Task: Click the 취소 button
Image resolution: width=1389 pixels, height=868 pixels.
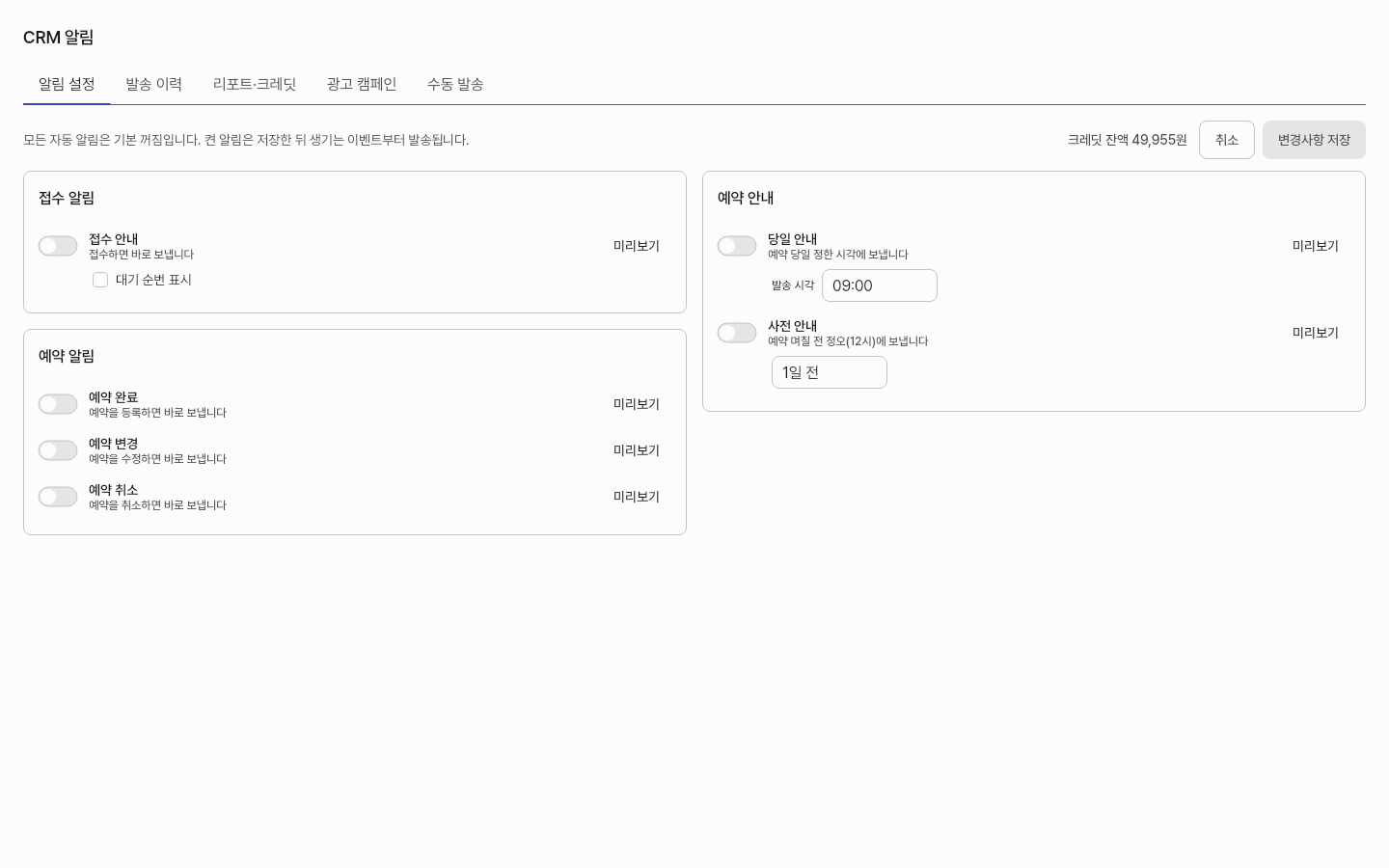Action: point(1227,140)
